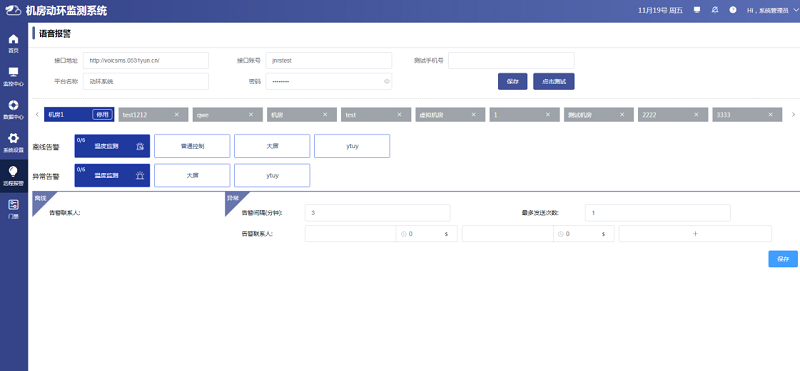Toggle offline alarm siren on temperature monitoring
This screenshot has width=800, height=371.
pyautogui.click(x=140, y=146)
